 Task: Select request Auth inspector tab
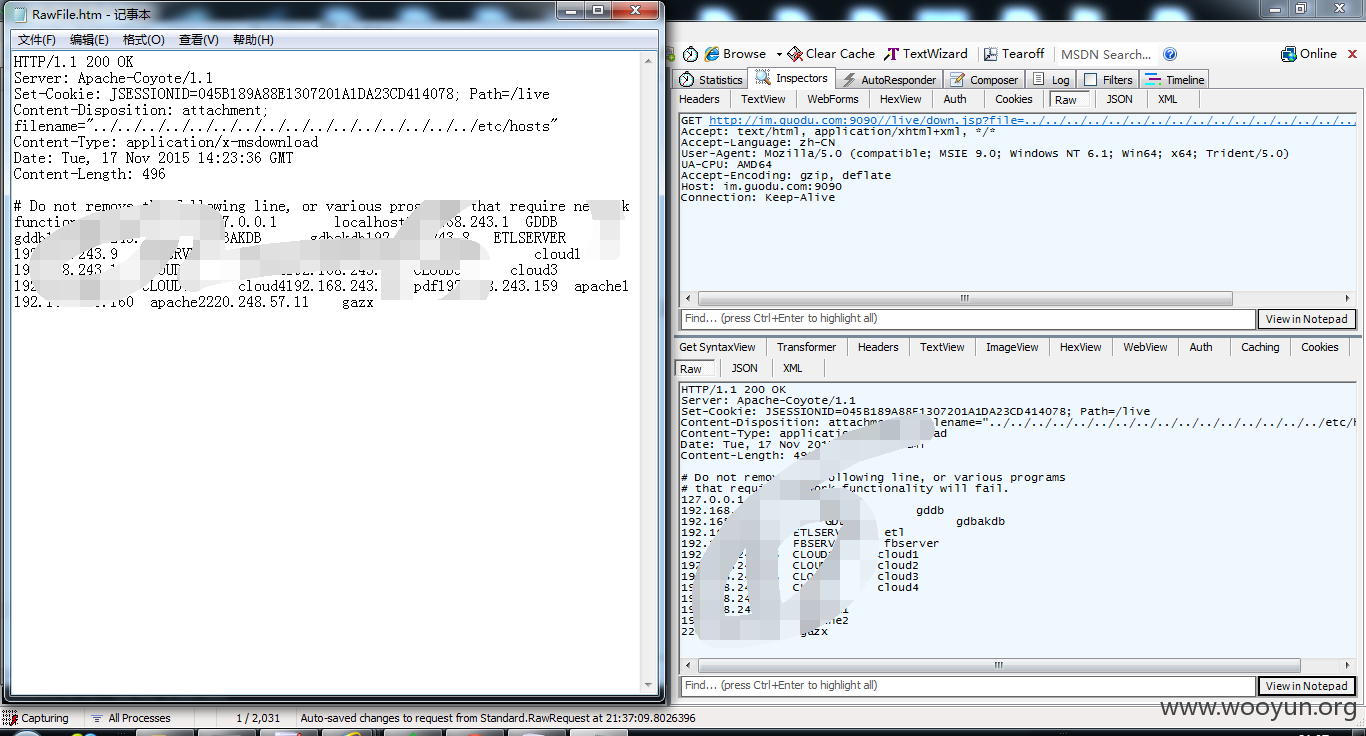[955, 99]
